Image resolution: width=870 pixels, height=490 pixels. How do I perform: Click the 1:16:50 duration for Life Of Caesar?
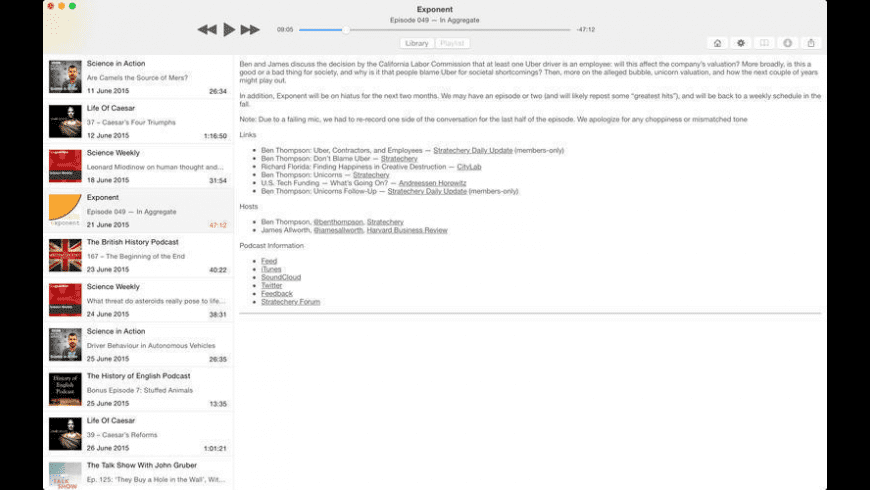click(215, 136)
